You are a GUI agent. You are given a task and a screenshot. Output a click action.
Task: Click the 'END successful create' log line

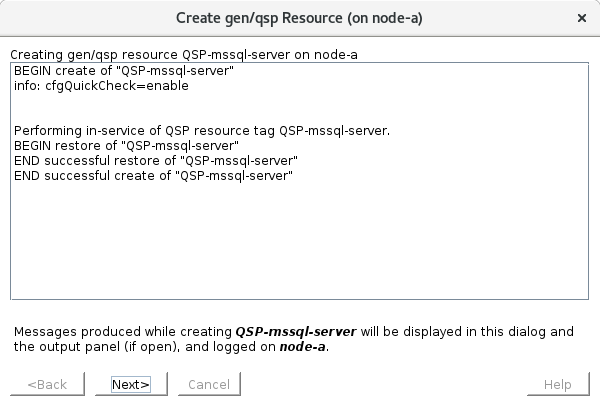point(153,176)
